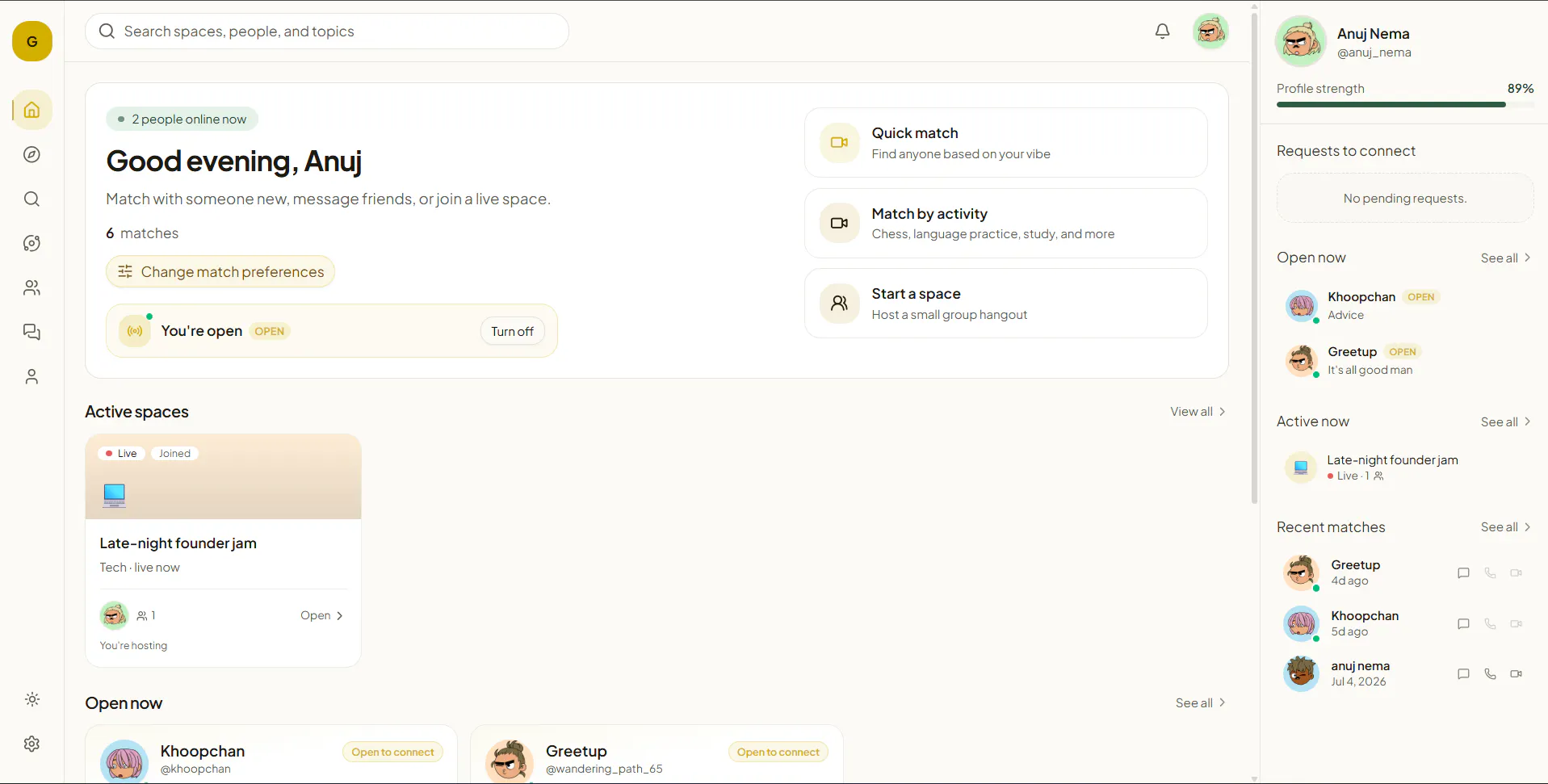The width and height of the screenshot is (1548, 784).
Task: Click the main page vertical scrollbar
Action: (x=1254, y=258)
